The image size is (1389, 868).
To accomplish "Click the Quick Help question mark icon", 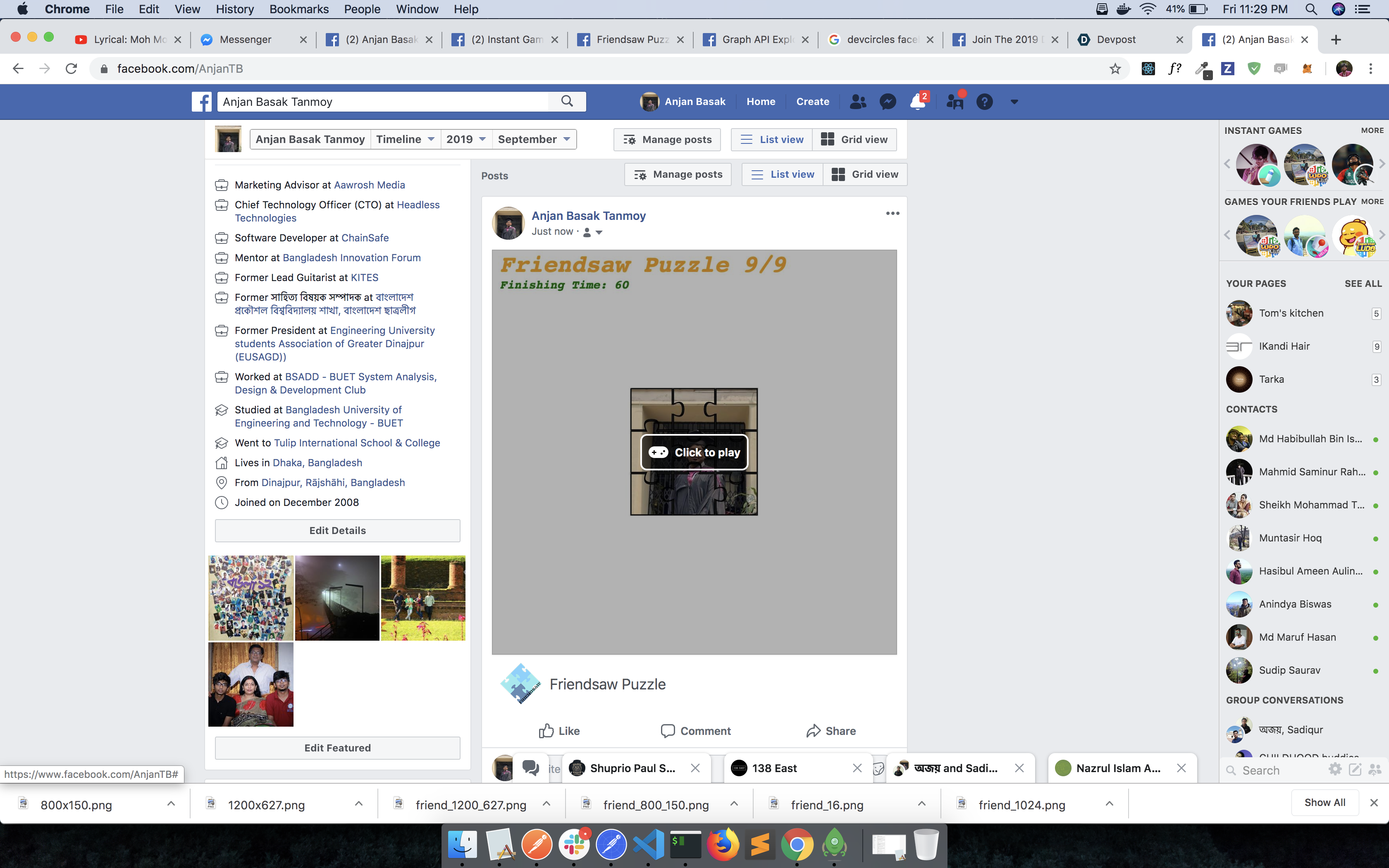I will point(984,102).
